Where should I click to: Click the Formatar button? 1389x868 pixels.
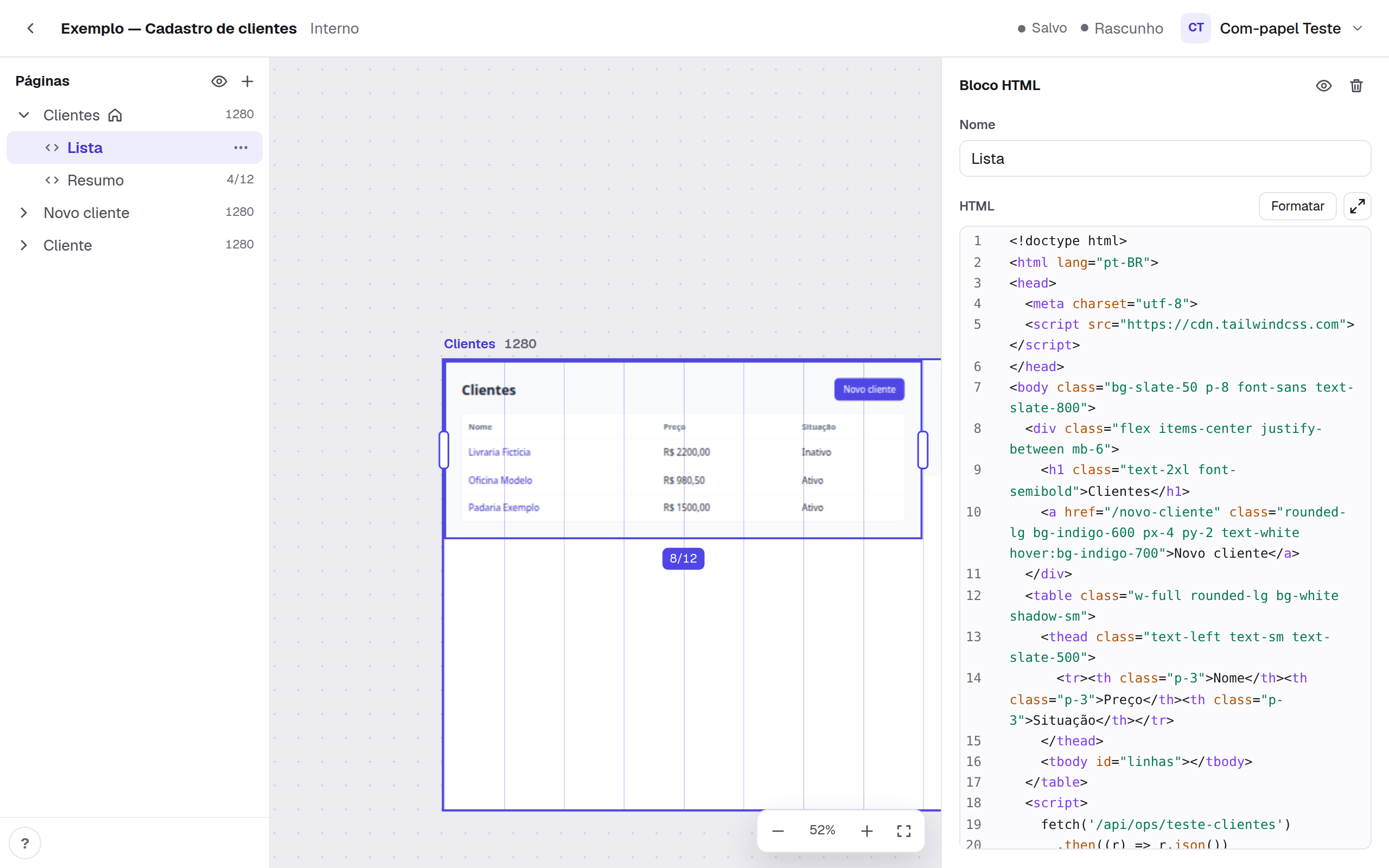[x=1297, y=206]
